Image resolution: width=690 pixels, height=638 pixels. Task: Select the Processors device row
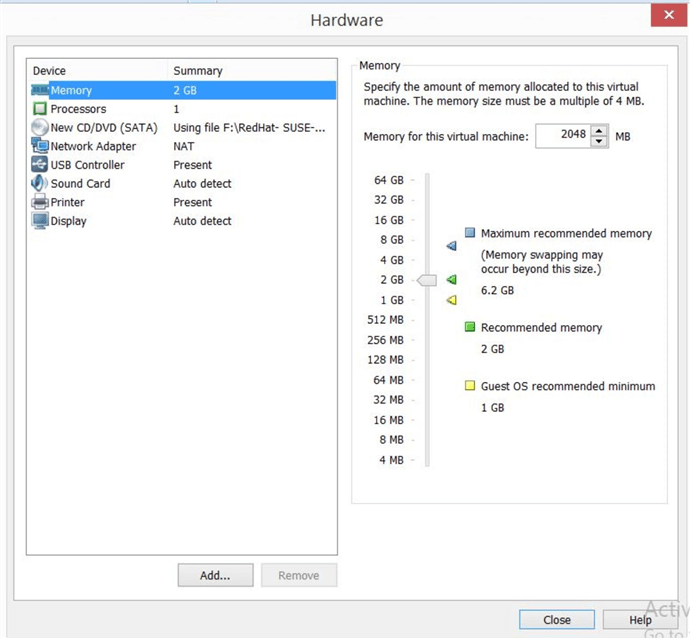point(183,109)
